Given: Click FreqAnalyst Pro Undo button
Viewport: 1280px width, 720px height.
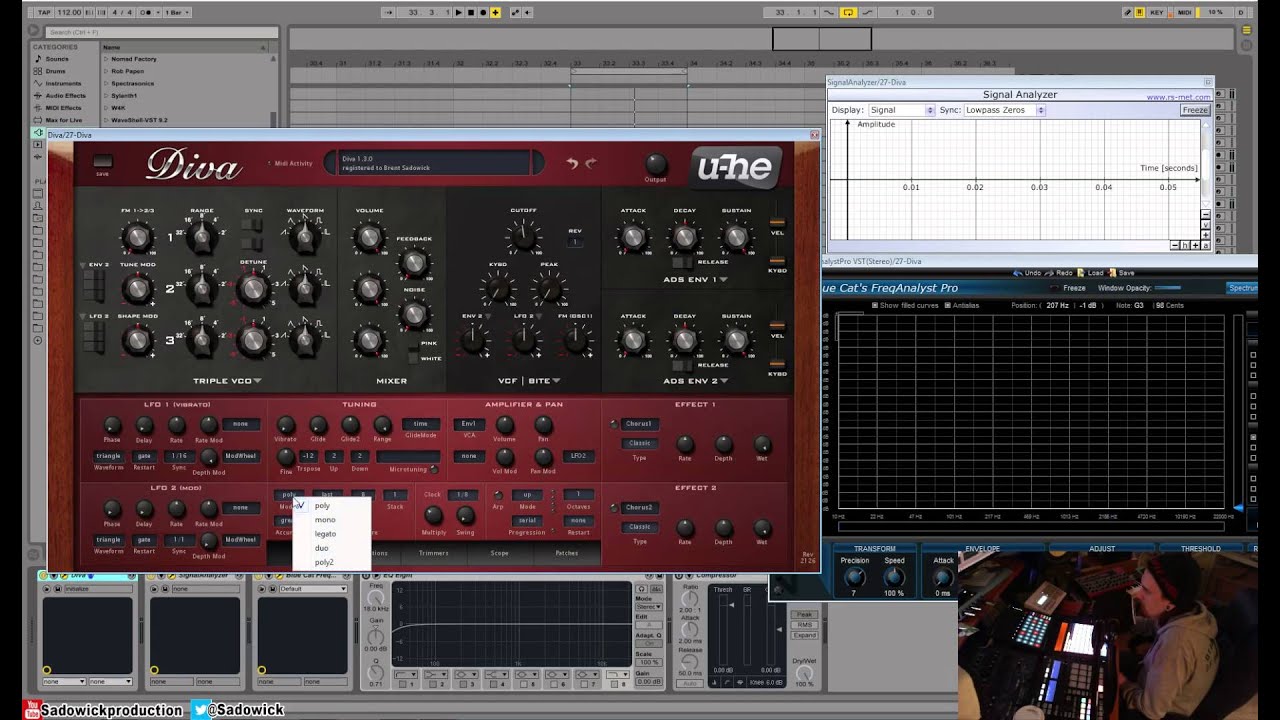Looking at the screenshot, I should pyautogui.click(x=1029, y=273).
